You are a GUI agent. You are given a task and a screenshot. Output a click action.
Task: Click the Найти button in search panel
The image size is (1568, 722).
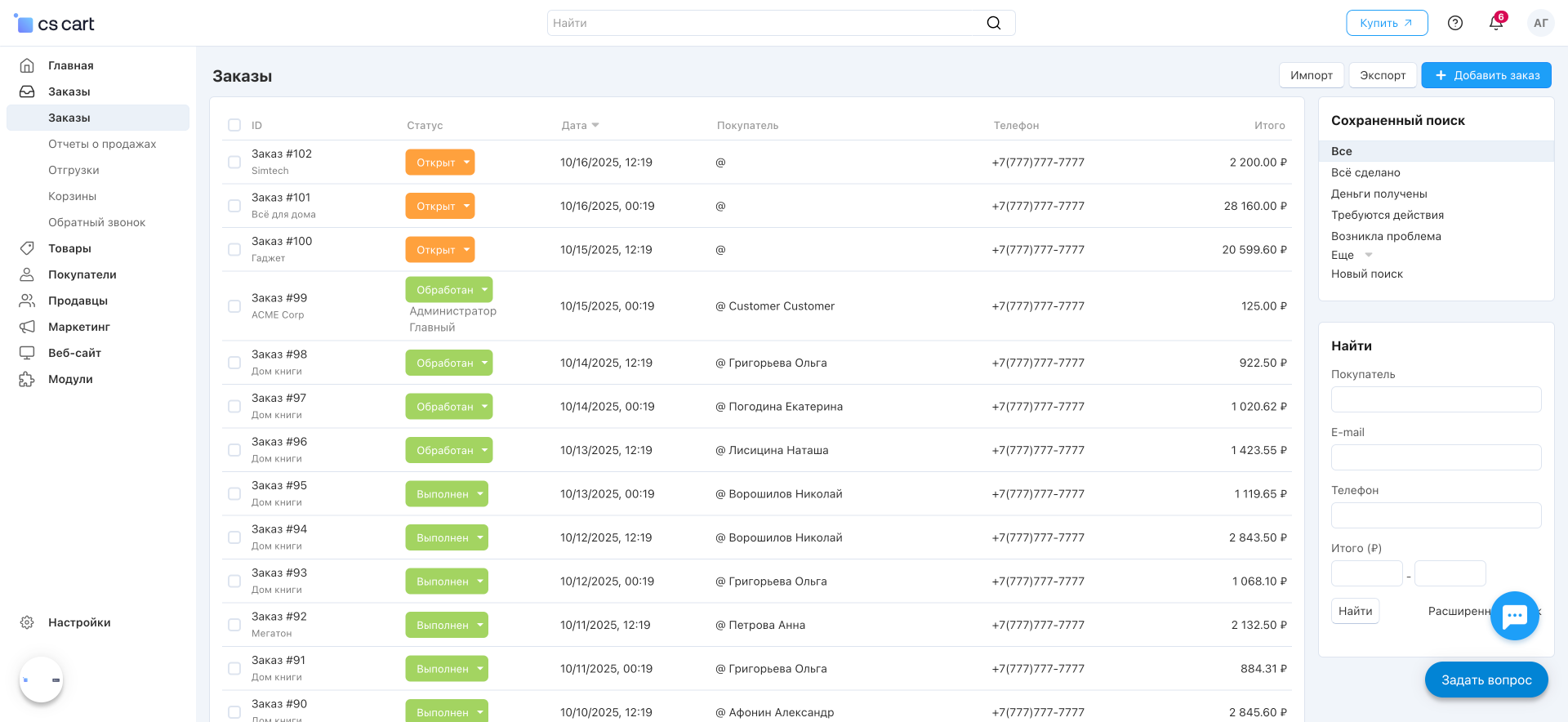[x=1355, y=611]
